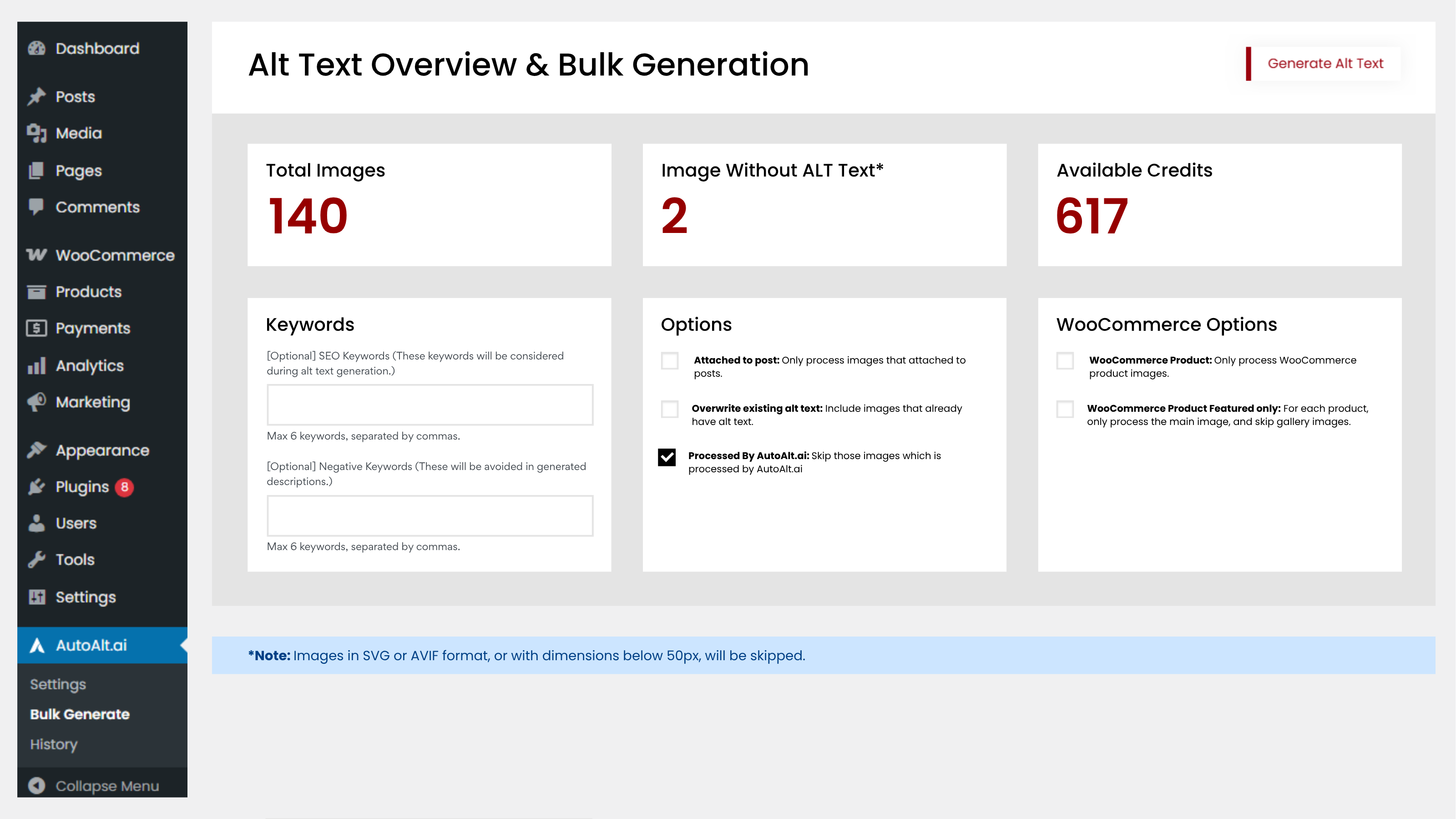Select Bulk Generate submenu link
The image size is (1456, 819).
pos(80,714)
